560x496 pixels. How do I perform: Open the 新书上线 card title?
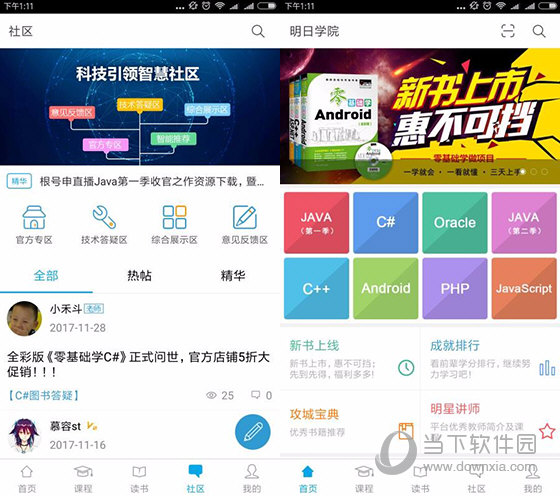tap(314, 345)
